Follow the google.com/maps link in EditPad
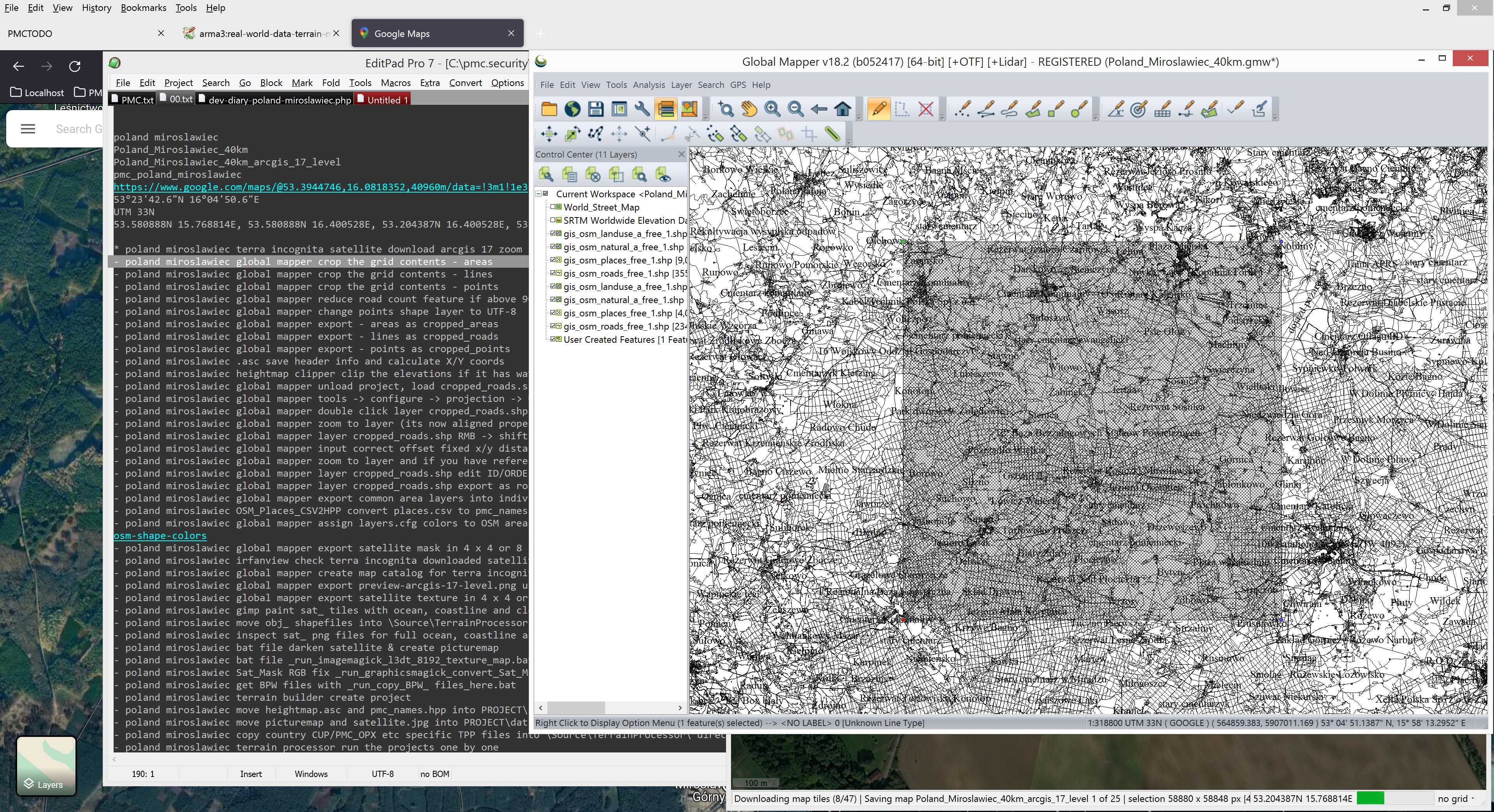 [x=320, y=187]
